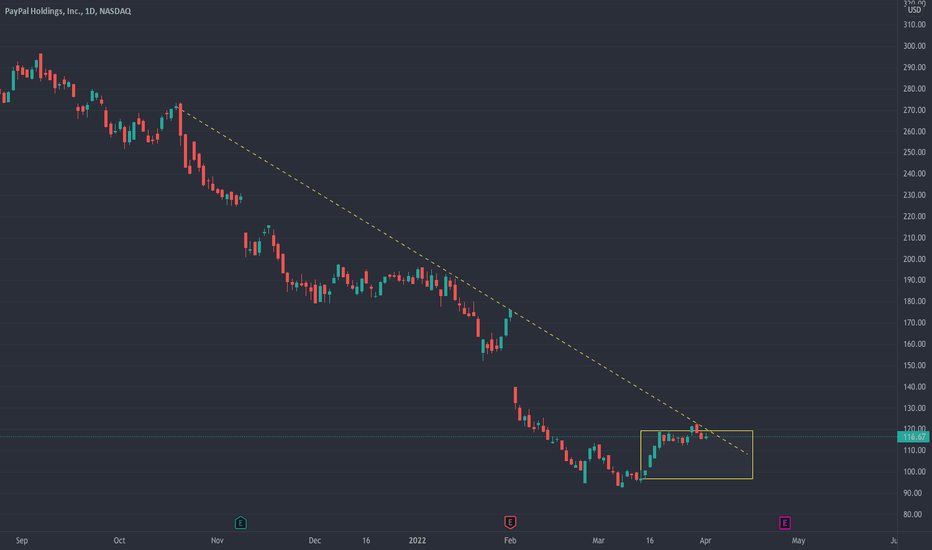Click the 190.00 price axis label
The width and height of the screenshot is (932, 550).
coord(914,280)
